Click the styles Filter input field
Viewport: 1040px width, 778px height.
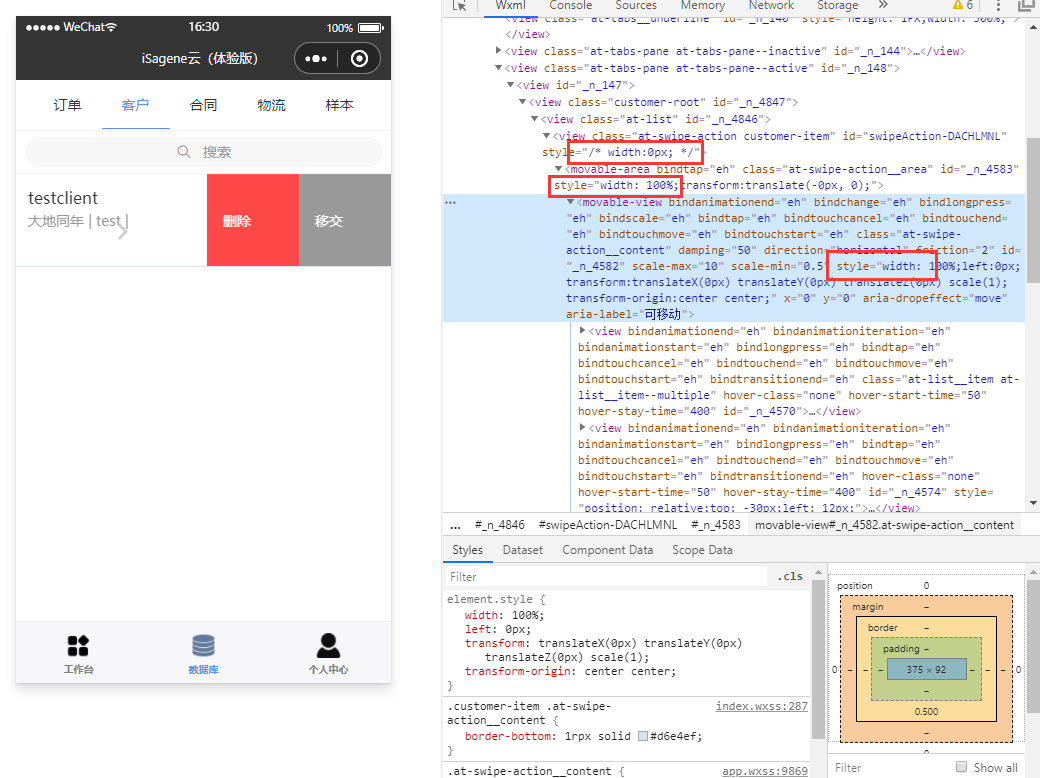coord(606,576)
